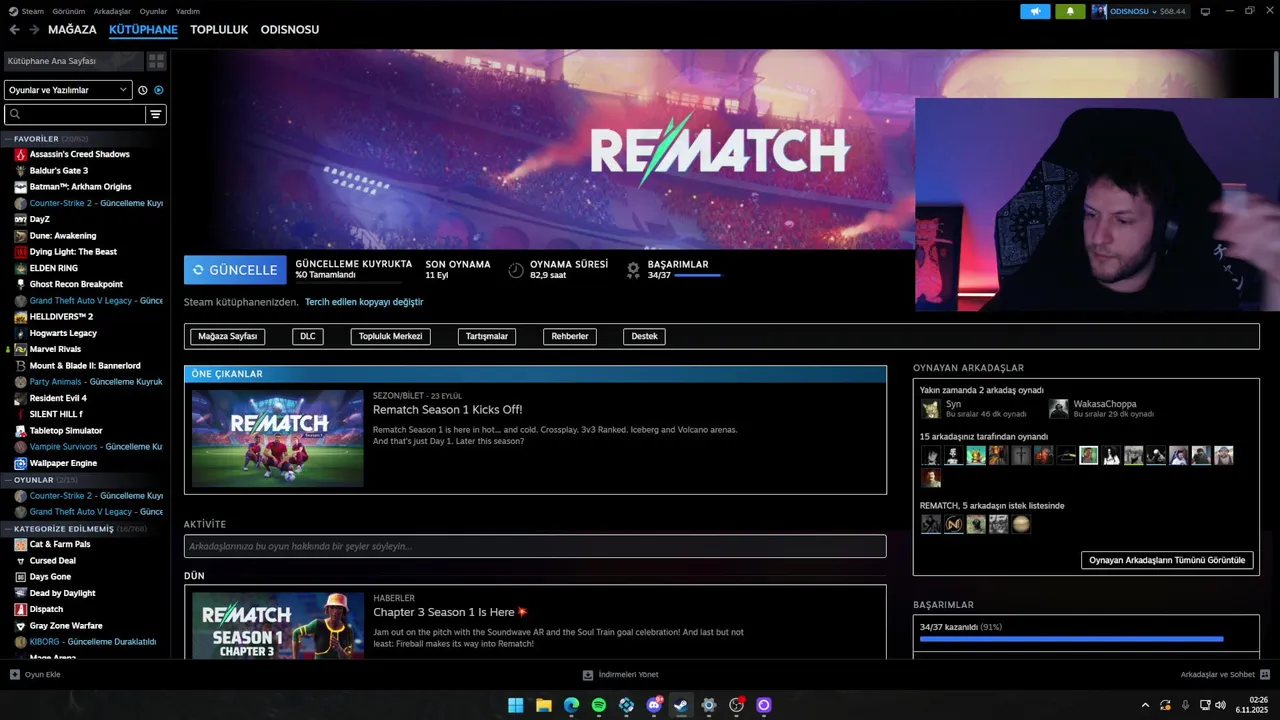Click the Oyun Ekle add game button

(x=35, y=675)
